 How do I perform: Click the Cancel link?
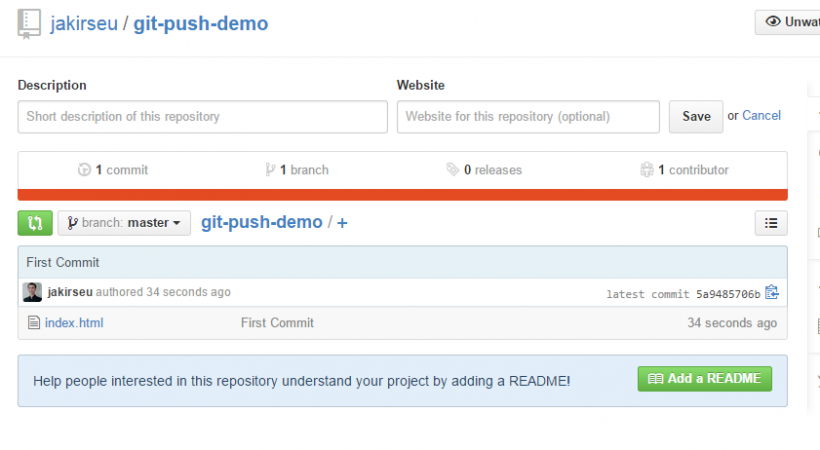tap(761, 116)
